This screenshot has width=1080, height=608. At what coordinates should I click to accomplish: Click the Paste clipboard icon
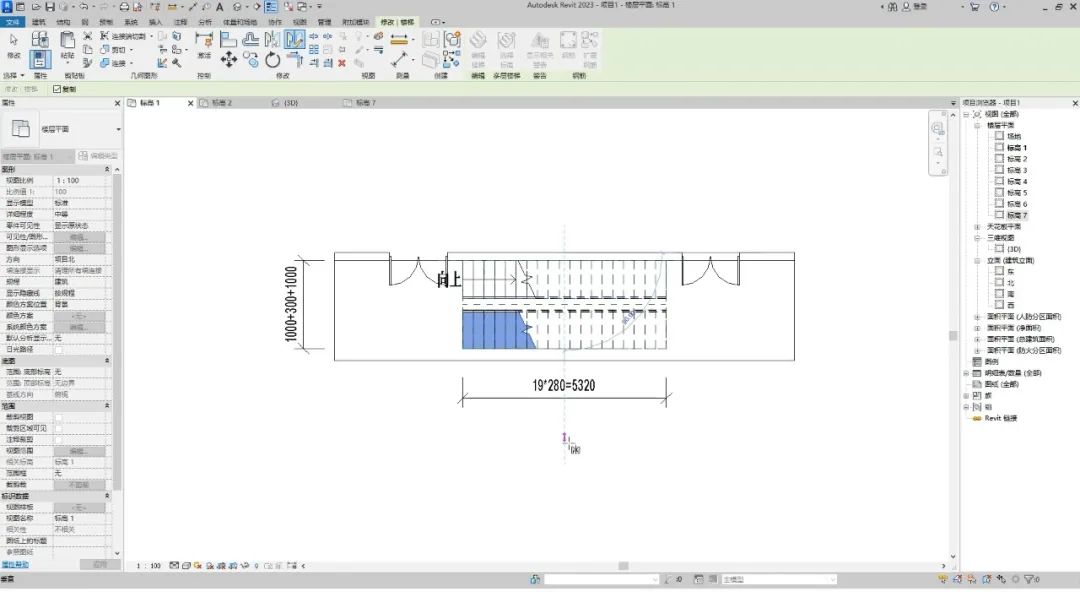[67, 40]
